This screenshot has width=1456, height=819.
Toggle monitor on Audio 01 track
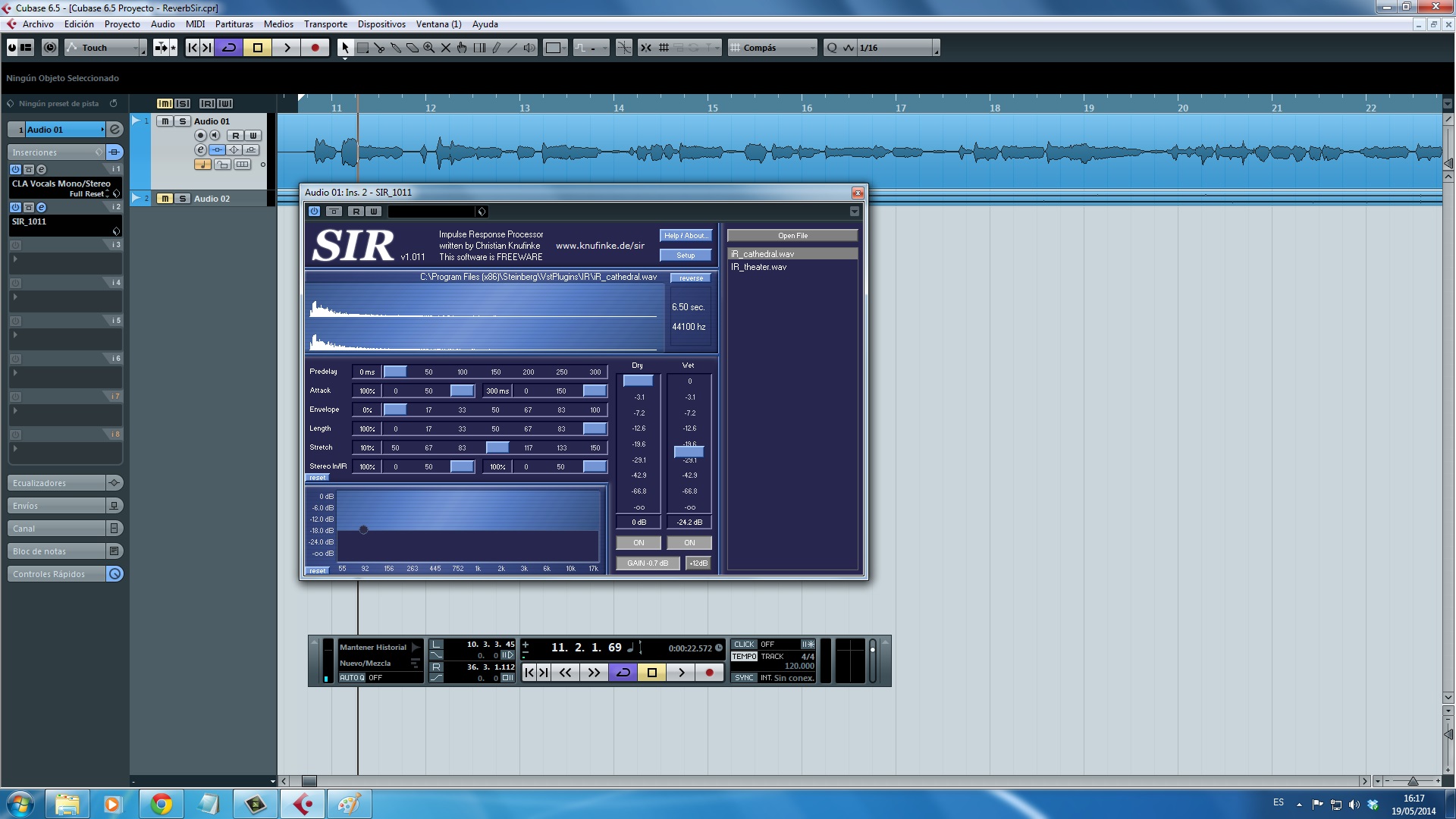point(215,136)
